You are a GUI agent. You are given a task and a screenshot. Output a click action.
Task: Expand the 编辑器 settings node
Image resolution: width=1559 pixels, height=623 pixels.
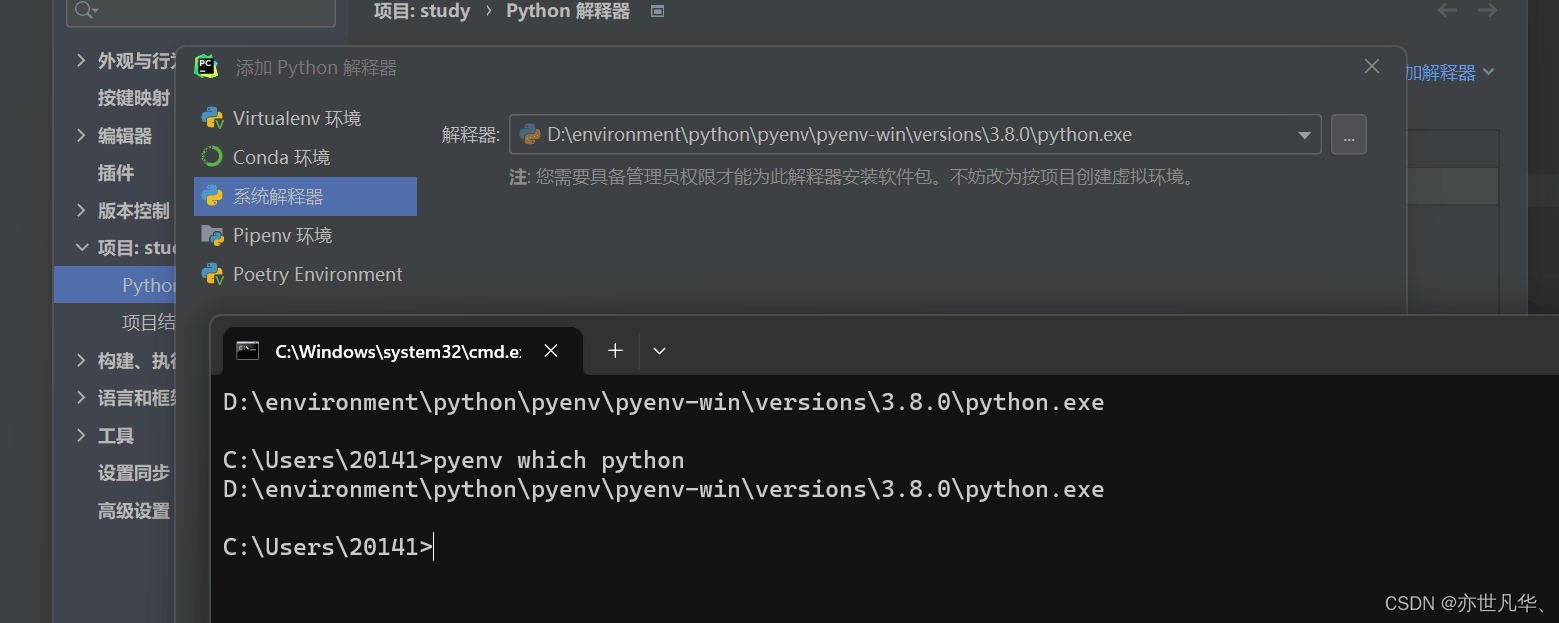click(81, 136)
